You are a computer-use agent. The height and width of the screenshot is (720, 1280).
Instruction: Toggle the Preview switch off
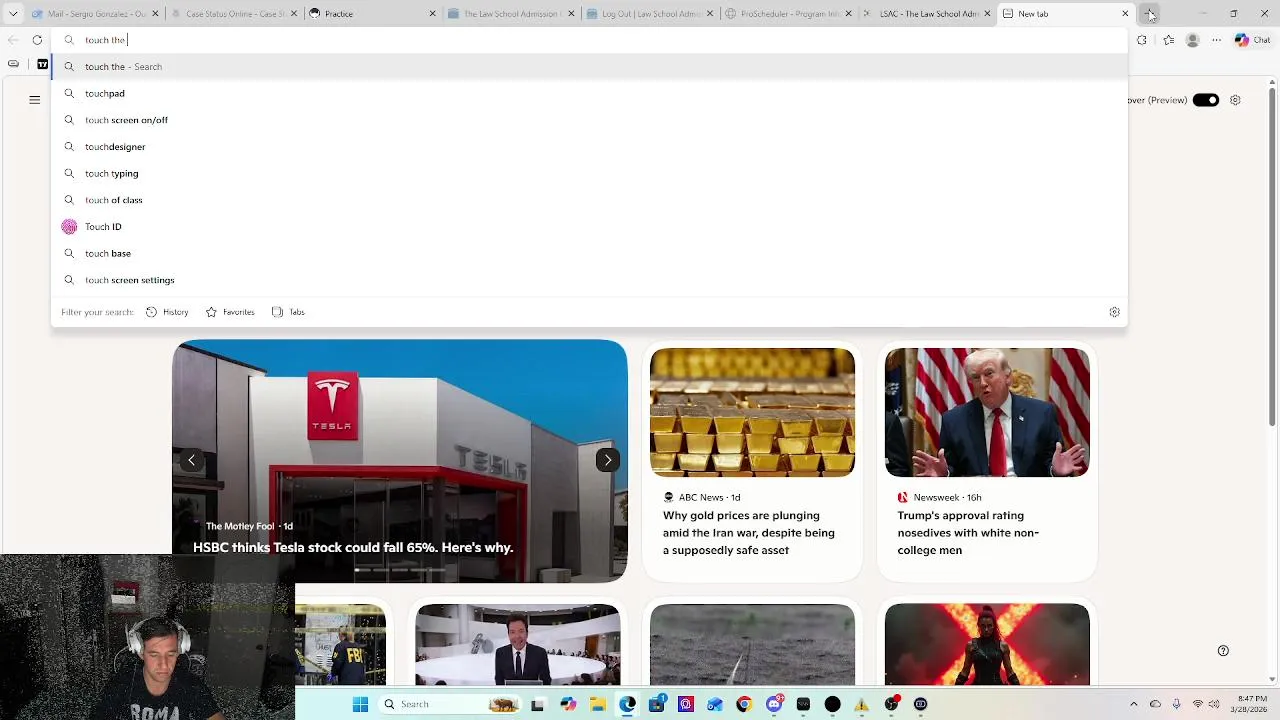point(1205,100)
